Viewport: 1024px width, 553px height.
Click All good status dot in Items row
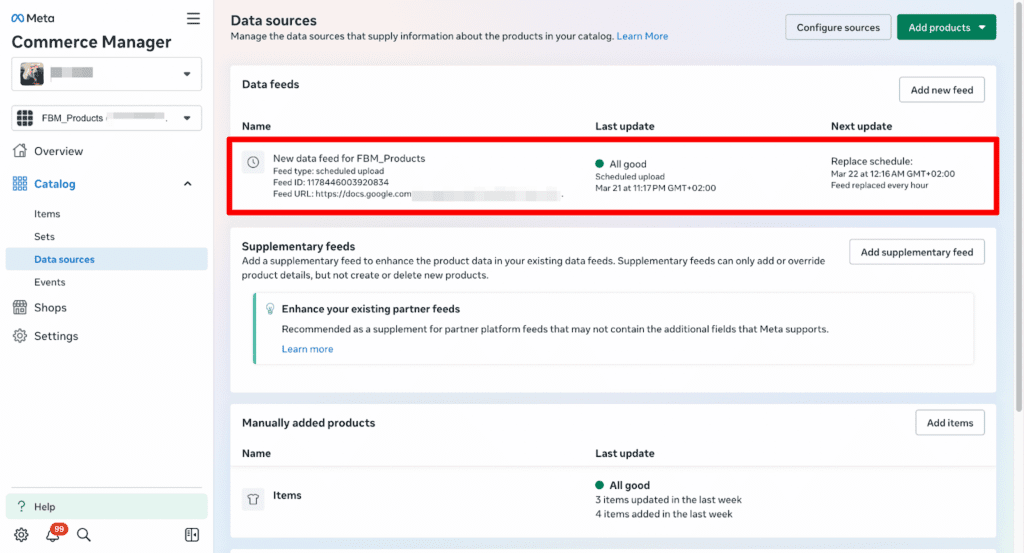(x=600, y=485)
